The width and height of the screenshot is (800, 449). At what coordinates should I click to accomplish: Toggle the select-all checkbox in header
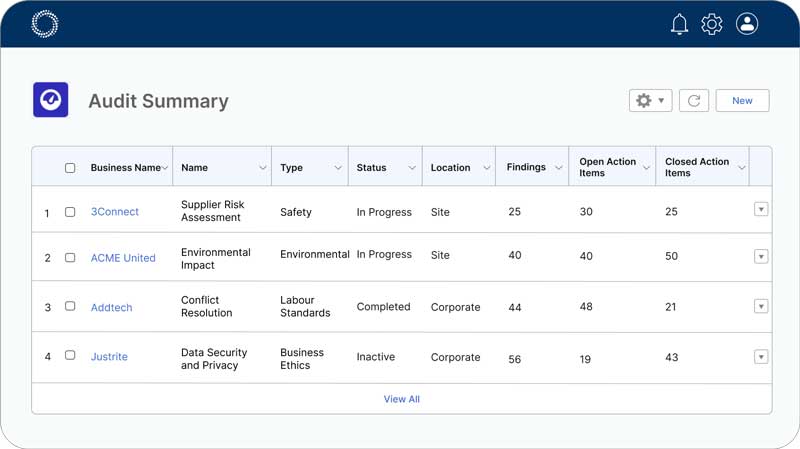point(70,168)
